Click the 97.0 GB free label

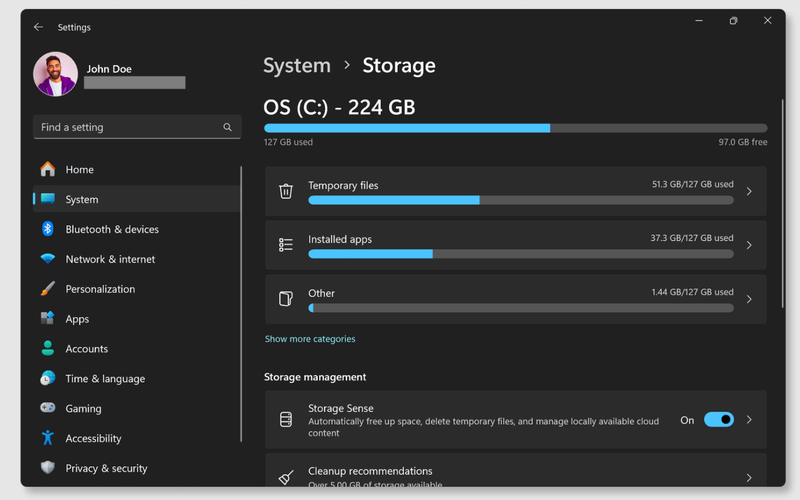pos(743,142)
